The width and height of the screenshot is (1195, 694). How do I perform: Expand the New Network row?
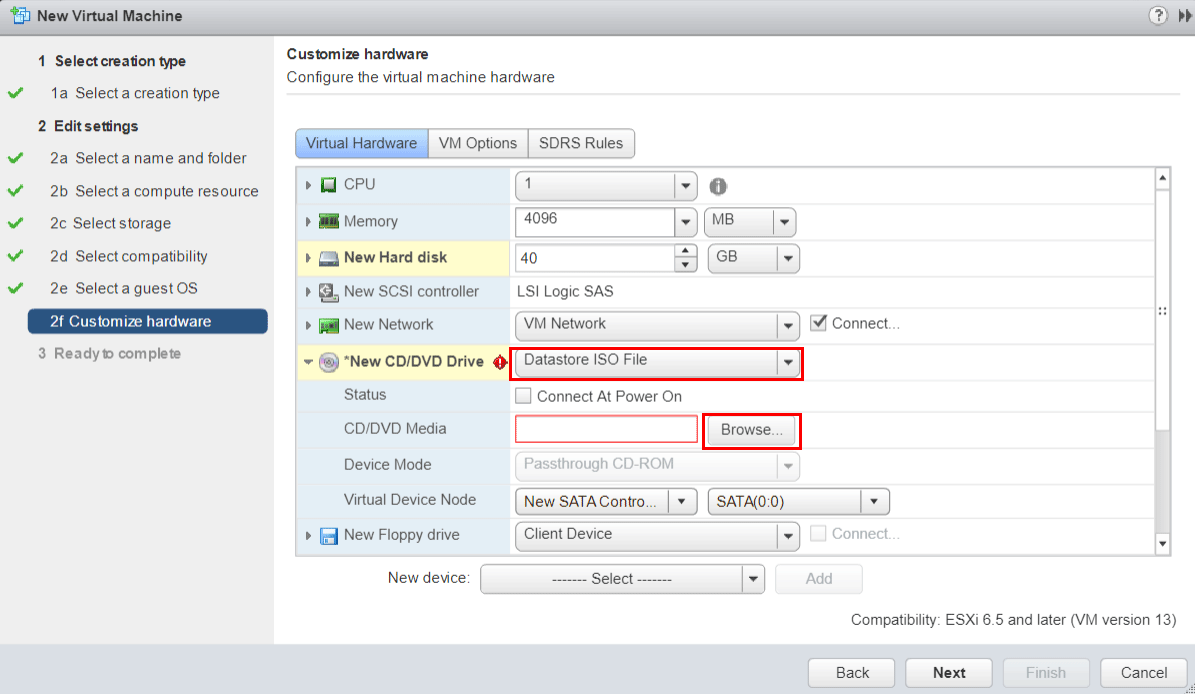coord(308,325)
